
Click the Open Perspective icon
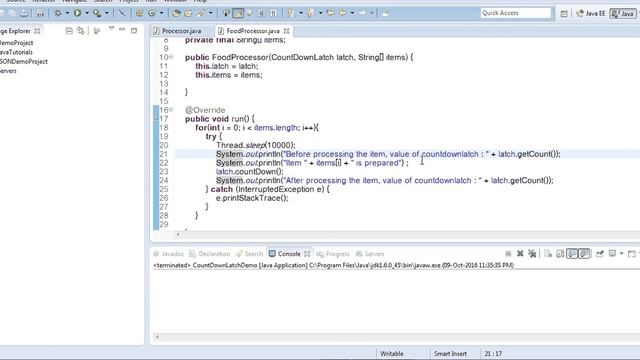point(564,13)
